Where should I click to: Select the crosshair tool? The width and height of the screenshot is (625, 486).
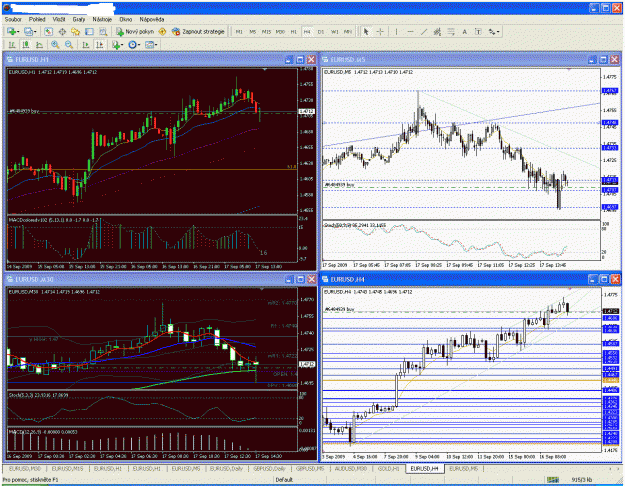[x=380, y=31]
